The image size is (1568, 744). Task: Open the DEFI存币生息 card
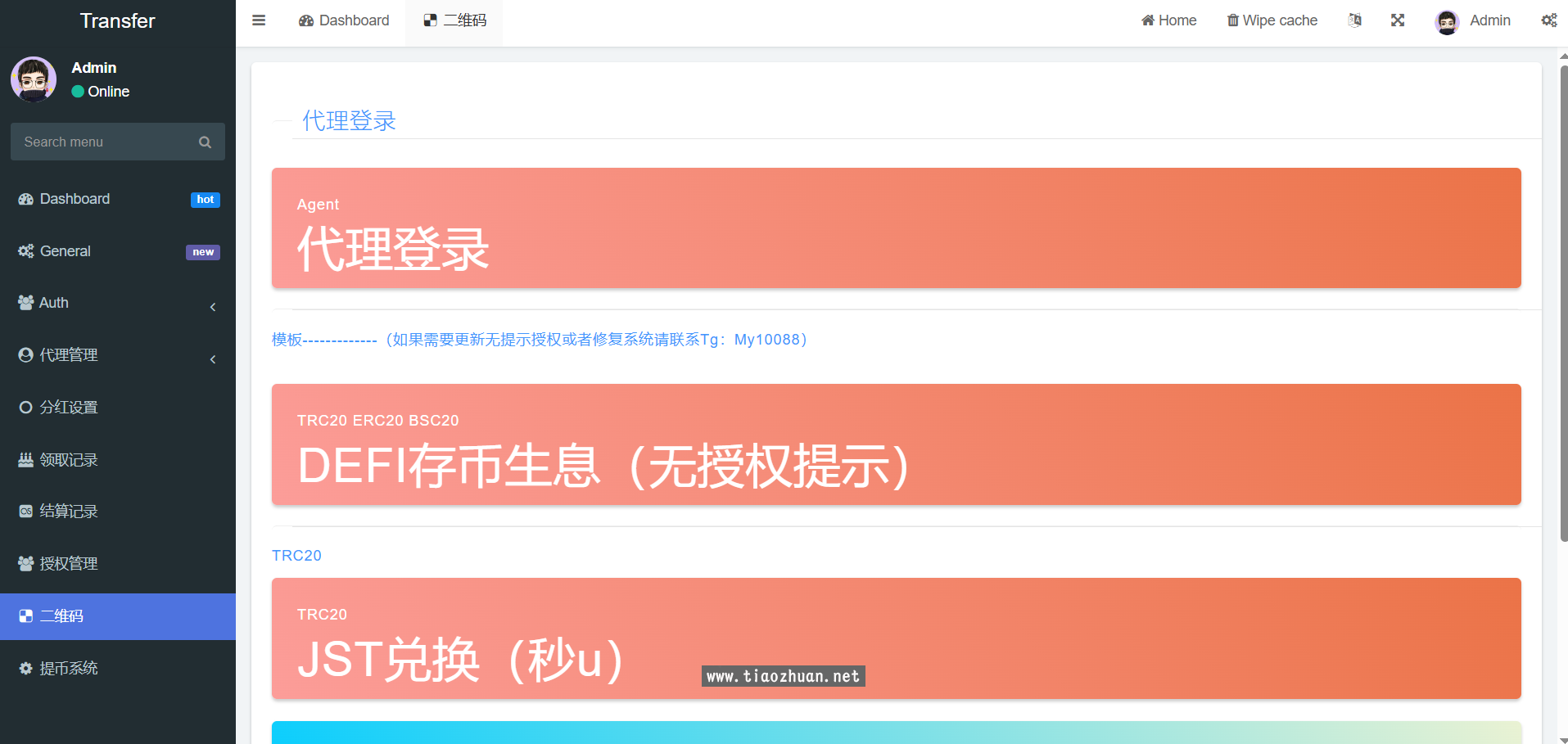pos(897,444)
